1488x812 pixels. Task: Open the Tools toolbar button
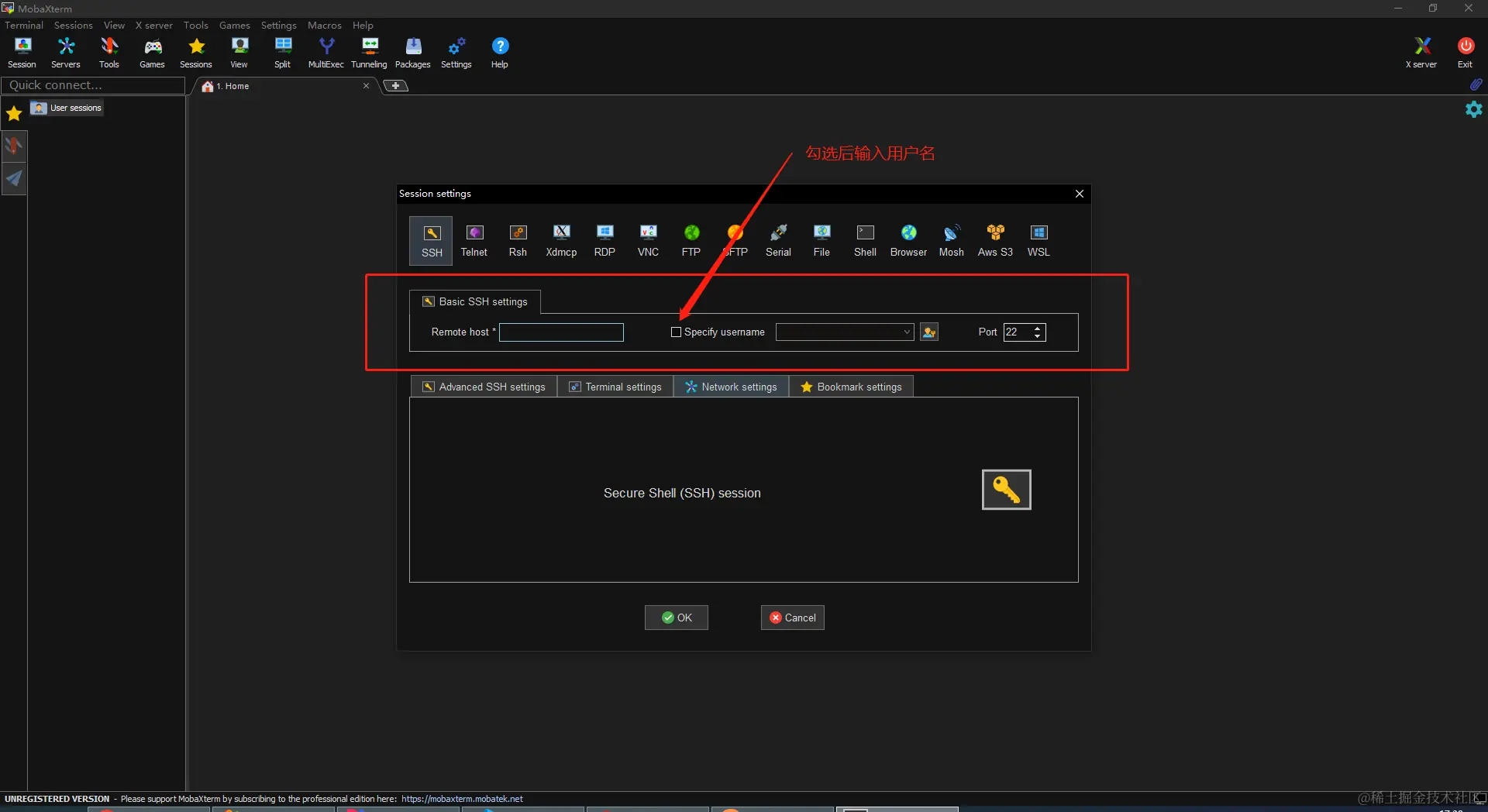click(109, 53)
